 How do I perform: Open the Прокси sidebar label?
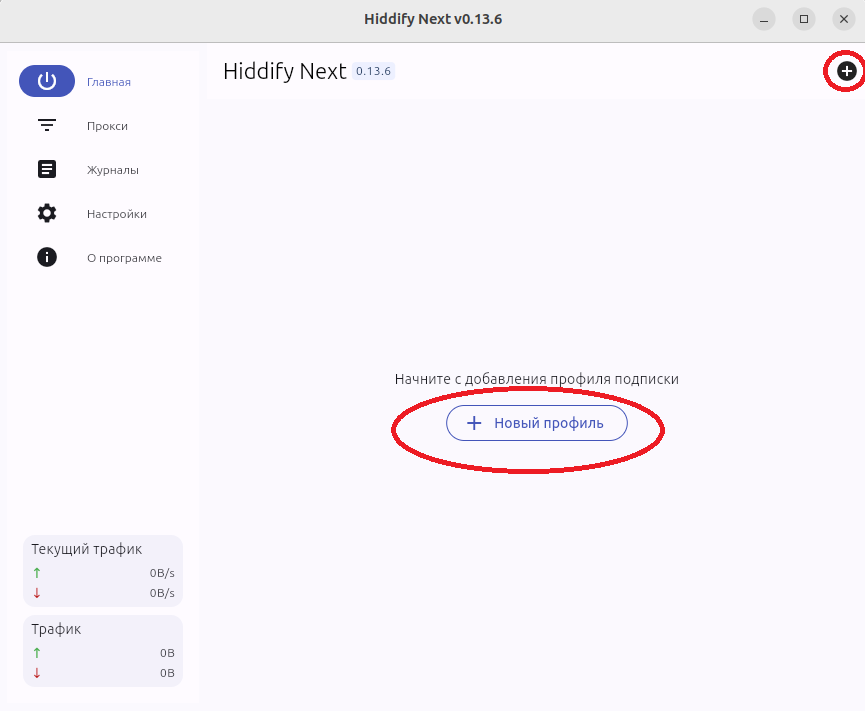[x=107, y=126]
